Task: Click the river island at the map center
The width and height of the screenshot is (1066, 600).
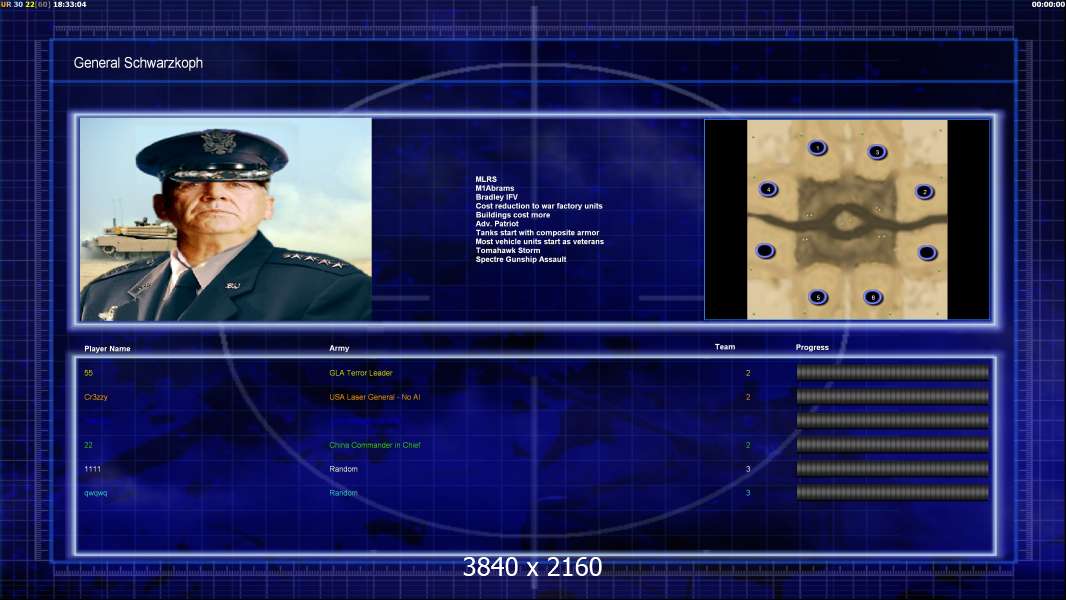Action: 846,220
